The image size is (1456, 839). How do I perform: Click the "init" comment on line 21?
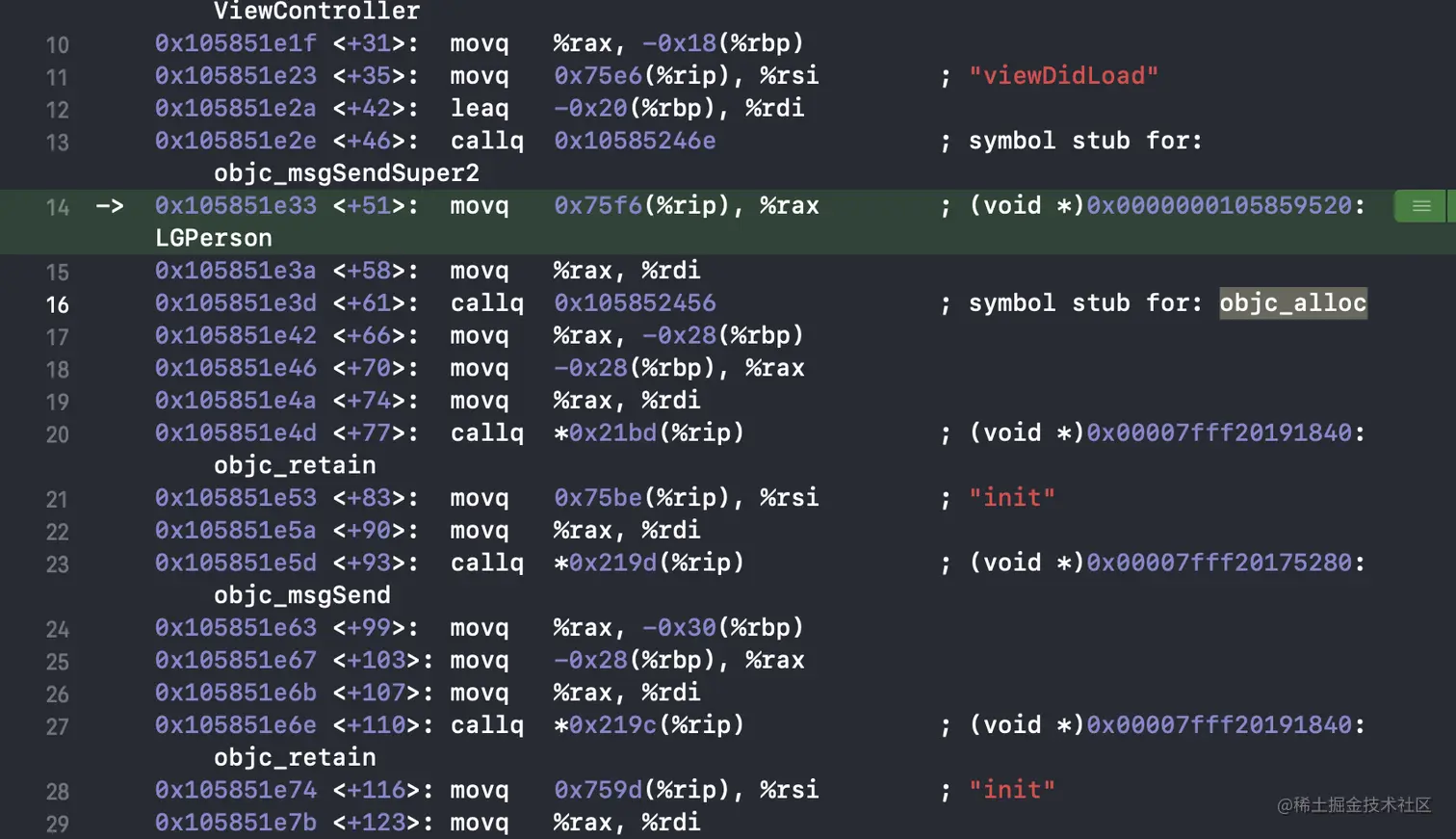(x=1012, y=497)
